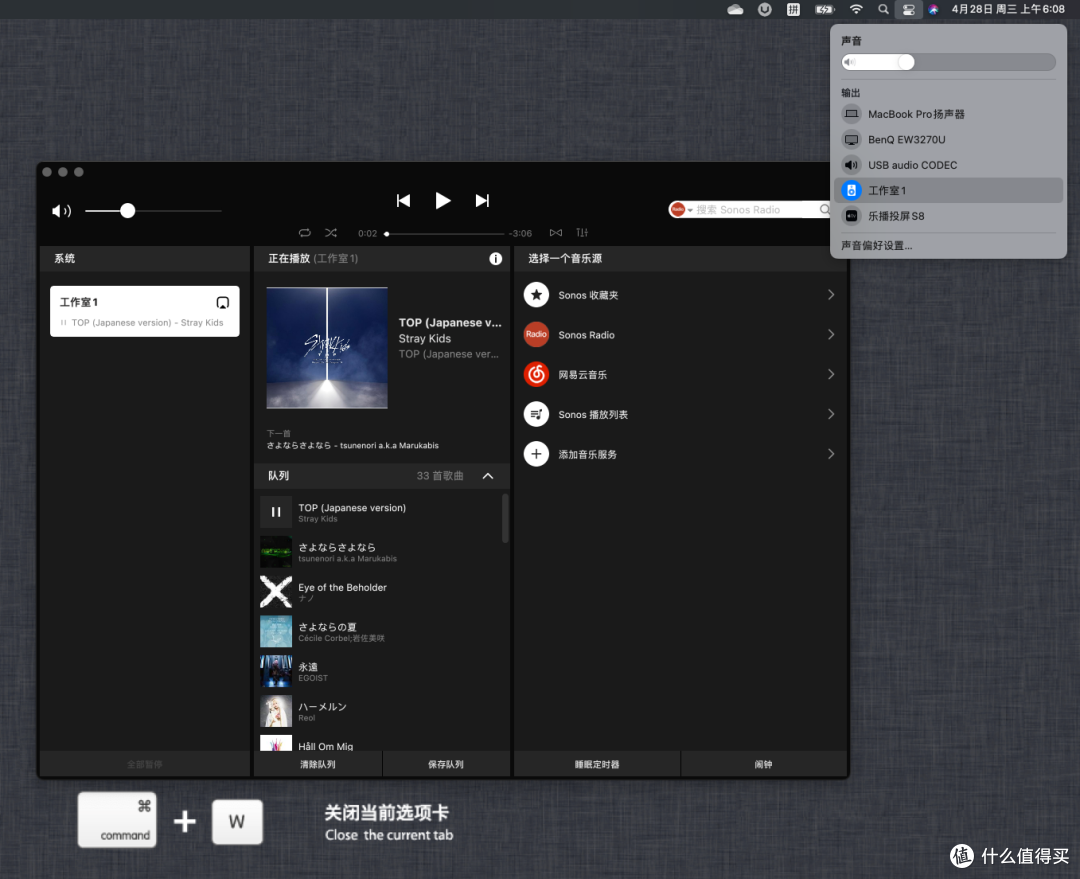Click the Sonos Radio red icon
Viewport: 1080px width, 879px height.
[x=536, y=335]
